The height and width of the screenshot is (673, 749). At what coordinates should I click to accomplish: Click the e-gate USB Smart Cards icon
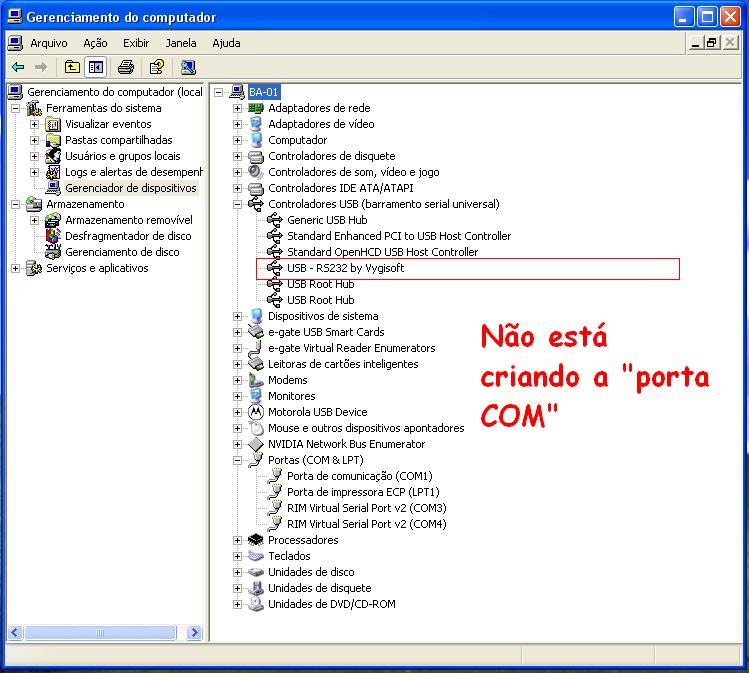coord(256,332)
